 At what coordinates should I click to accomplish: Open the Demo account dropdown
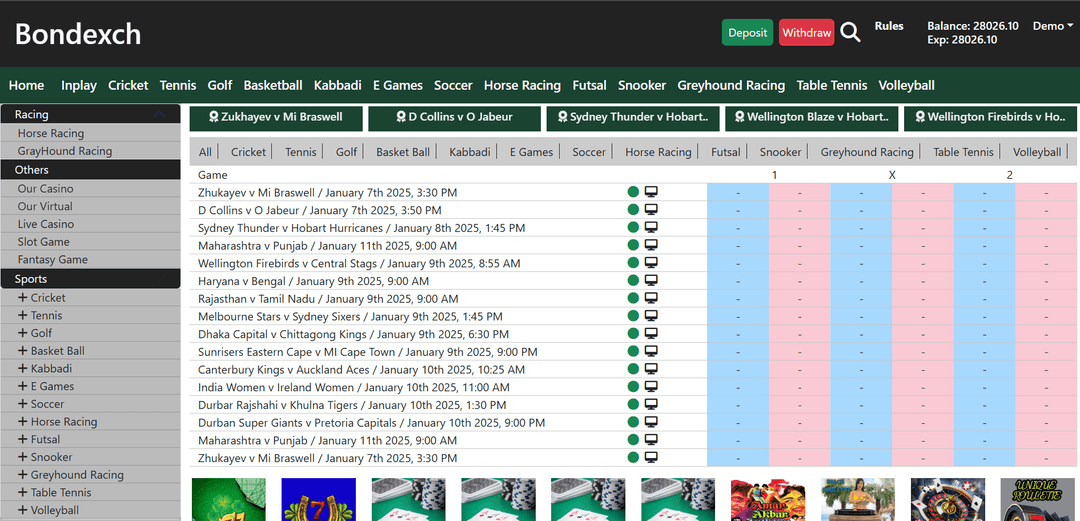(x=1052, y=26)
